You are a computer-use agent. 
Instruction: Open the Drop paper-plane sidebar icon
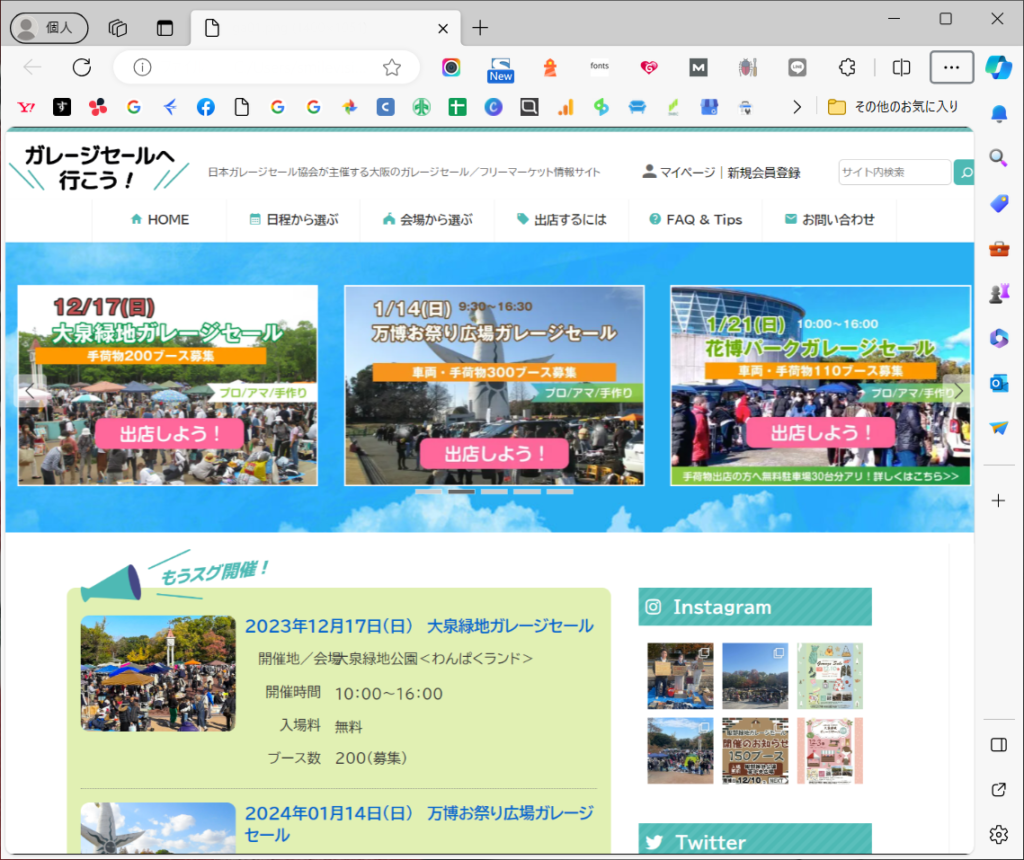coord(999,428)
